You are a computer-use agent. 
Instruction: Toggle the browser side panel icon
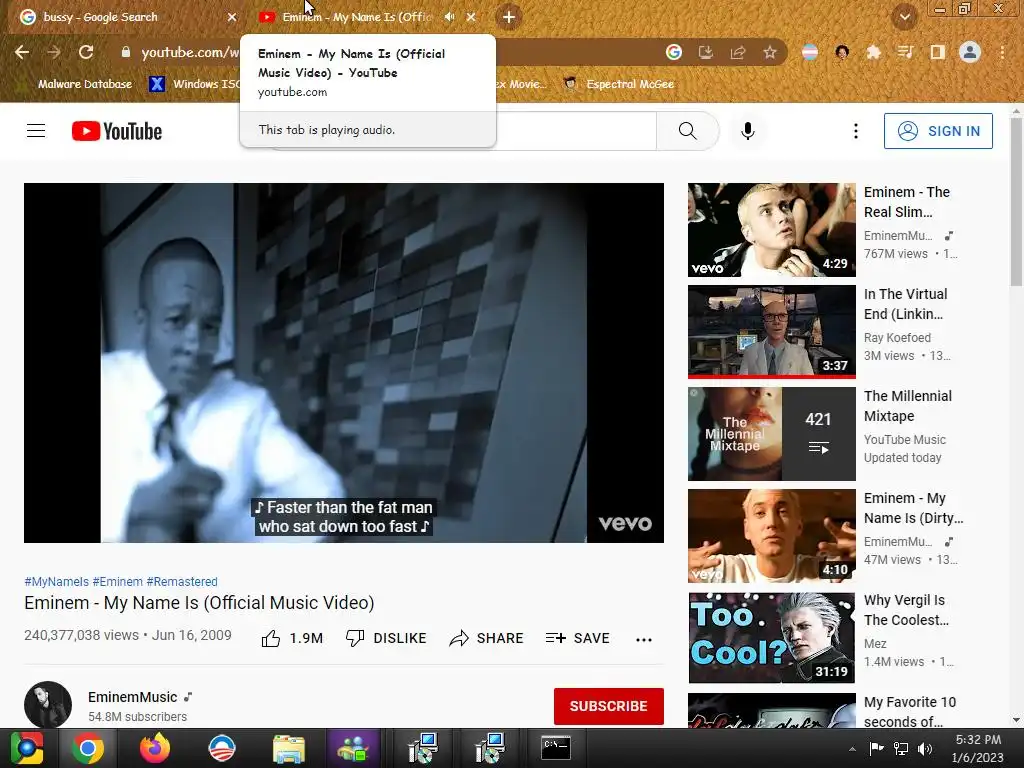[937, 52]
